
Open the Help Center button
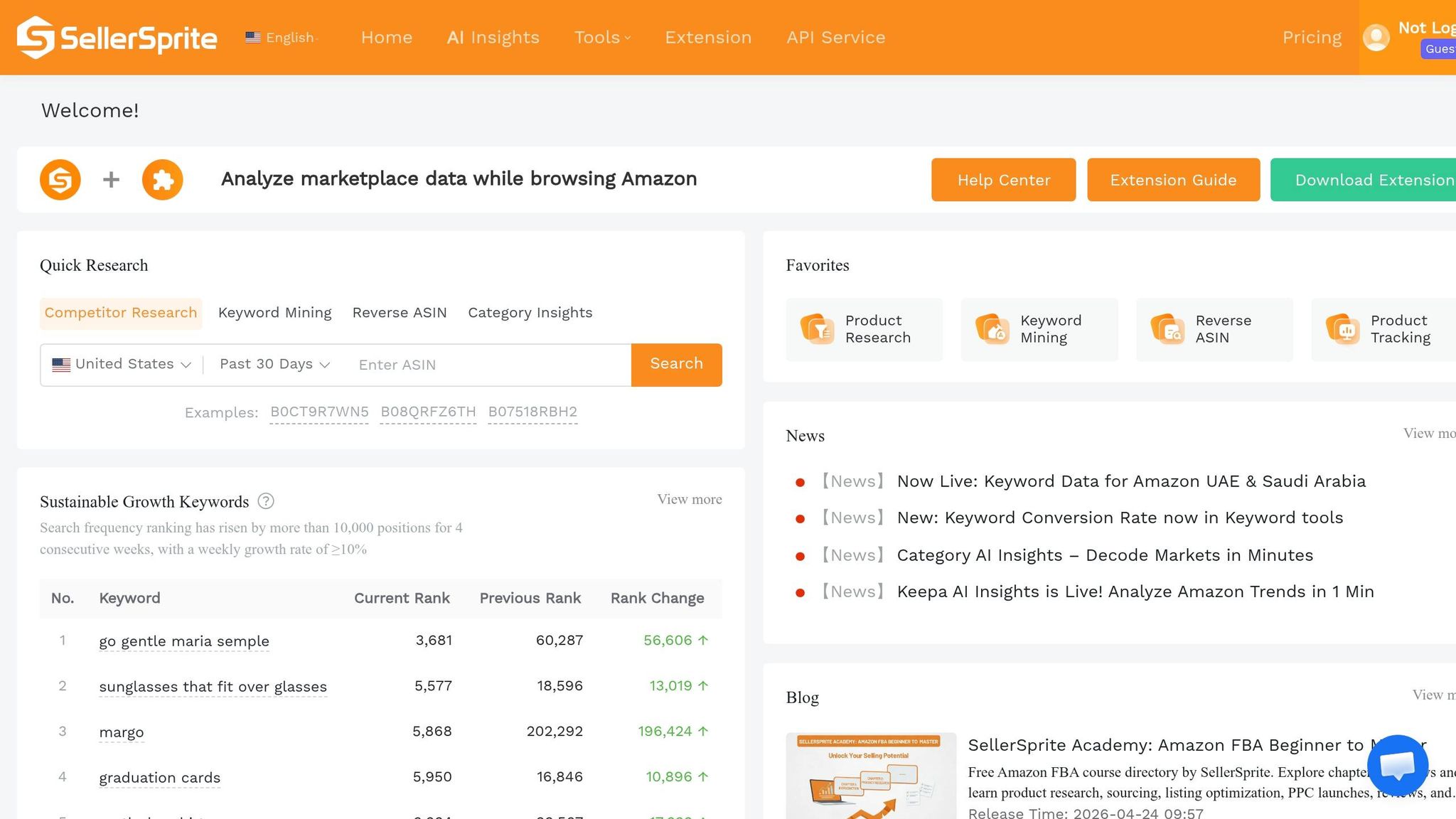point(1004,180)
